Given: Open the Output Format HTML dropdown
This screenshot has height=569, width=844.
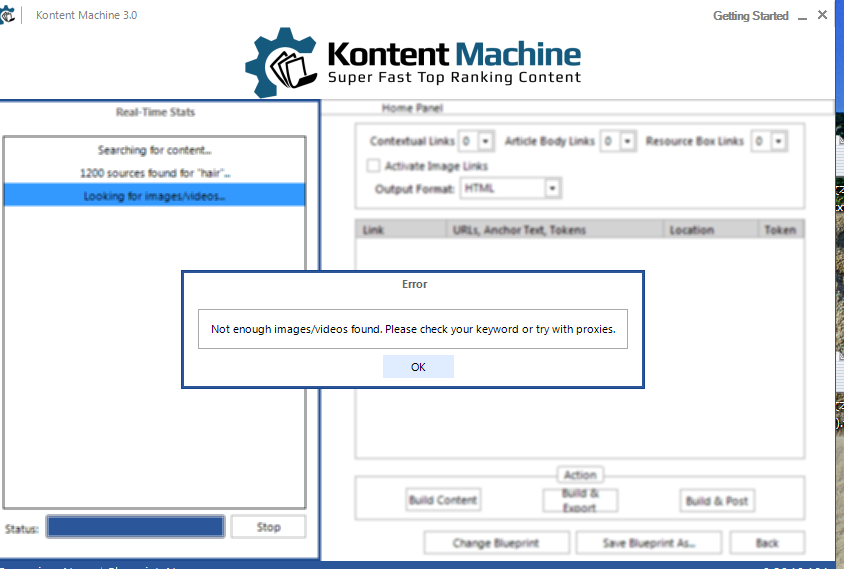Looking at the screenshot, I should click(x=552, y=188).
